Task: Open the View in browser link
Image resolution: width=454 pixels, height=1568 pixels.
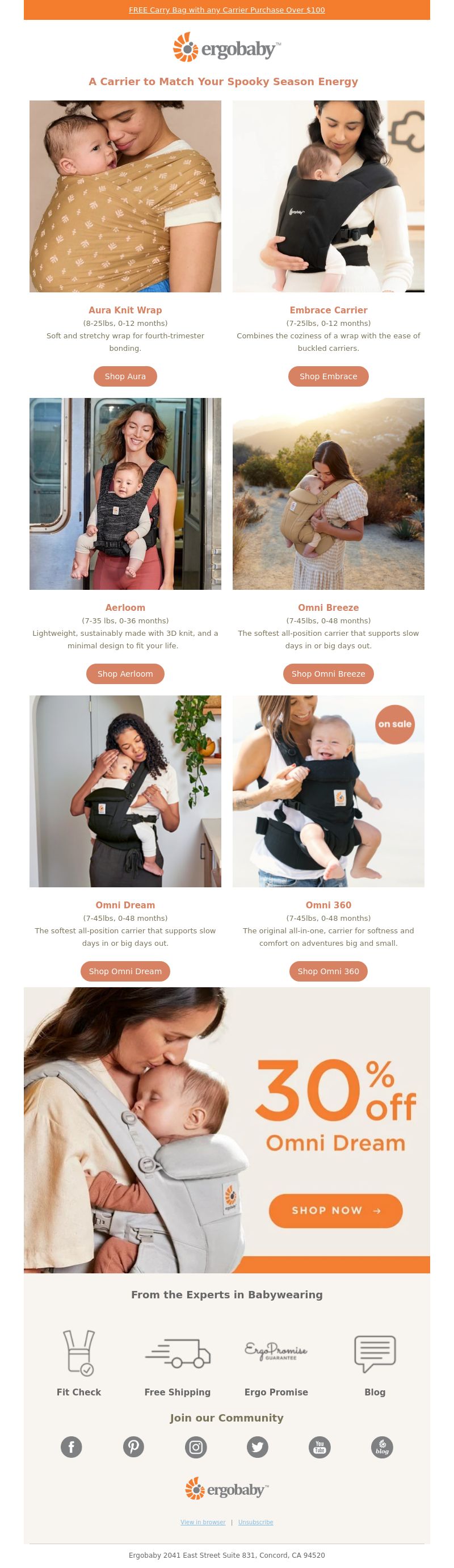Action: [x=203, y=1522]
